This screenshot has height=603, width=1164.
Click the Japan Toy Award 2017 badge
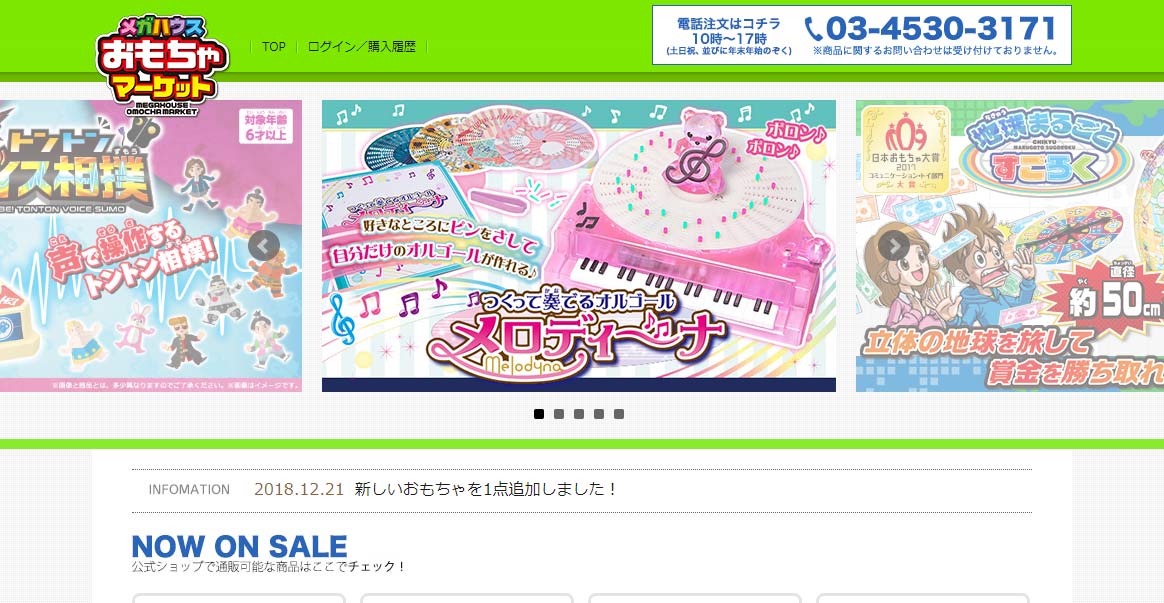[906, 151]
